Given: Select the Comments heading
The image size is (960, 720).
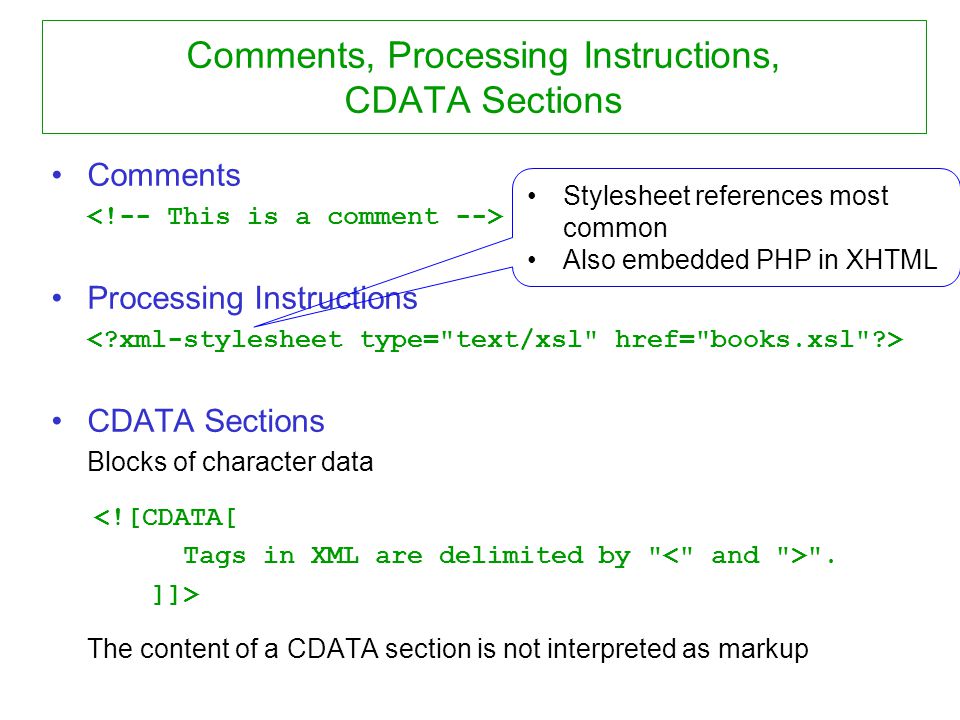Looking at the screenshot, I should pos(164,175).
